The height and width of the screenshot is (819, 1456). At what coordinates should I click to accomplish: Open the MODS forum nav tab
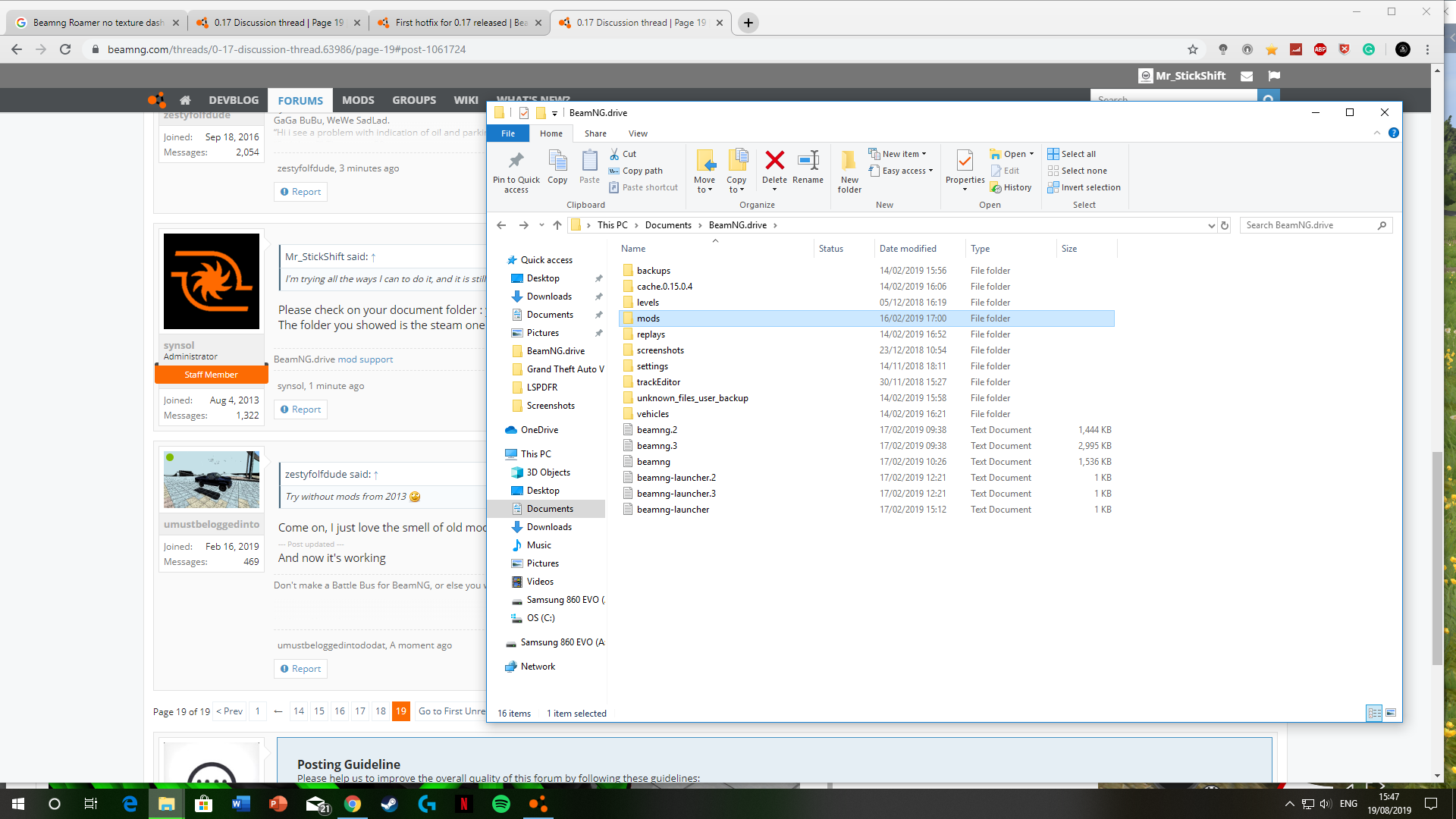coord(358,100)
